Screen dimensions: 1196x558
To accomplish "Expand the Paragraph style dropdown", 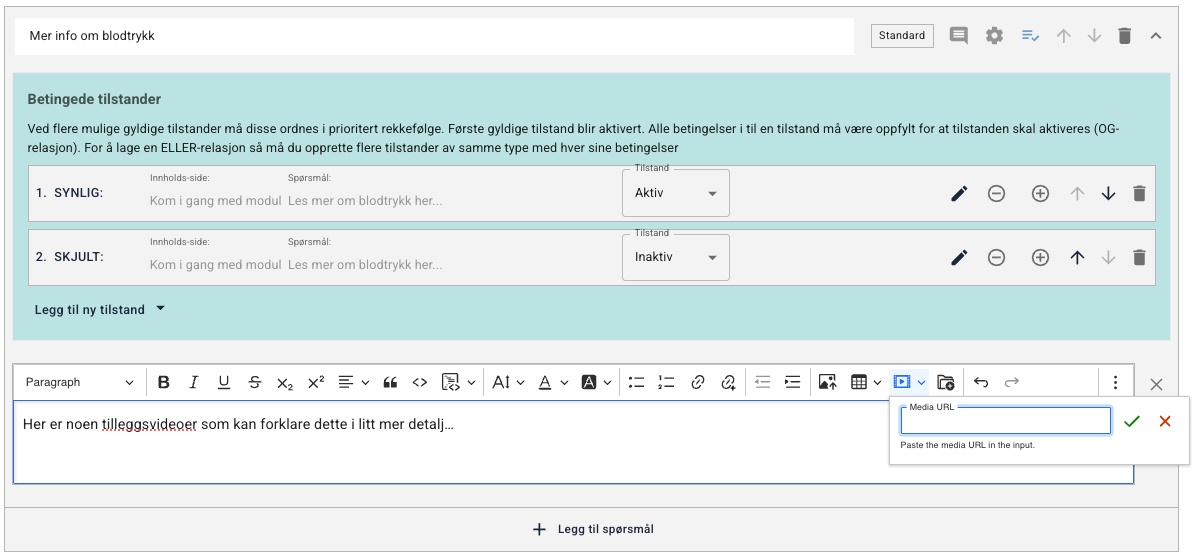I will tap(79, 383).
